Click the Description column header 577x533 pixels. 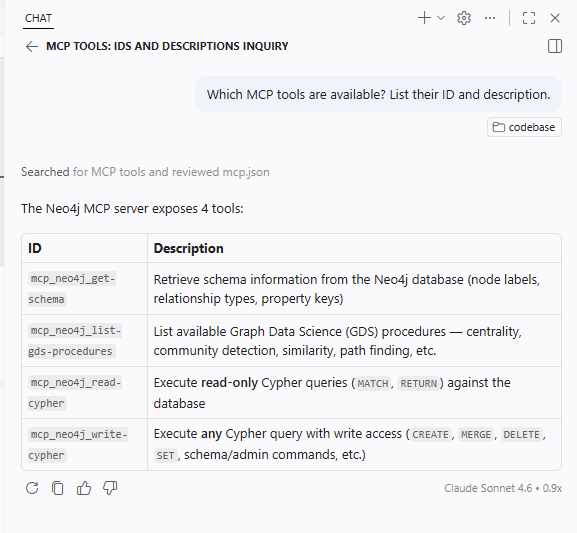click(354, 248)
